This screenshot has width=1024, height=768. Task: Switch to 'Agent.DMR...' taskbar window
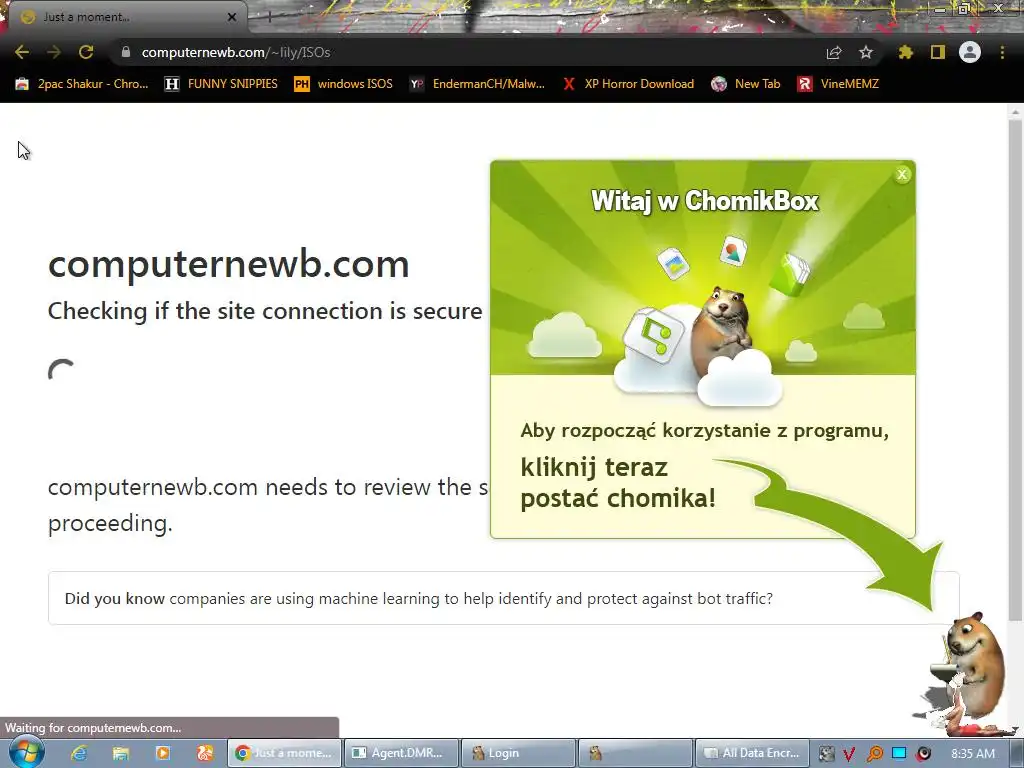401,753
